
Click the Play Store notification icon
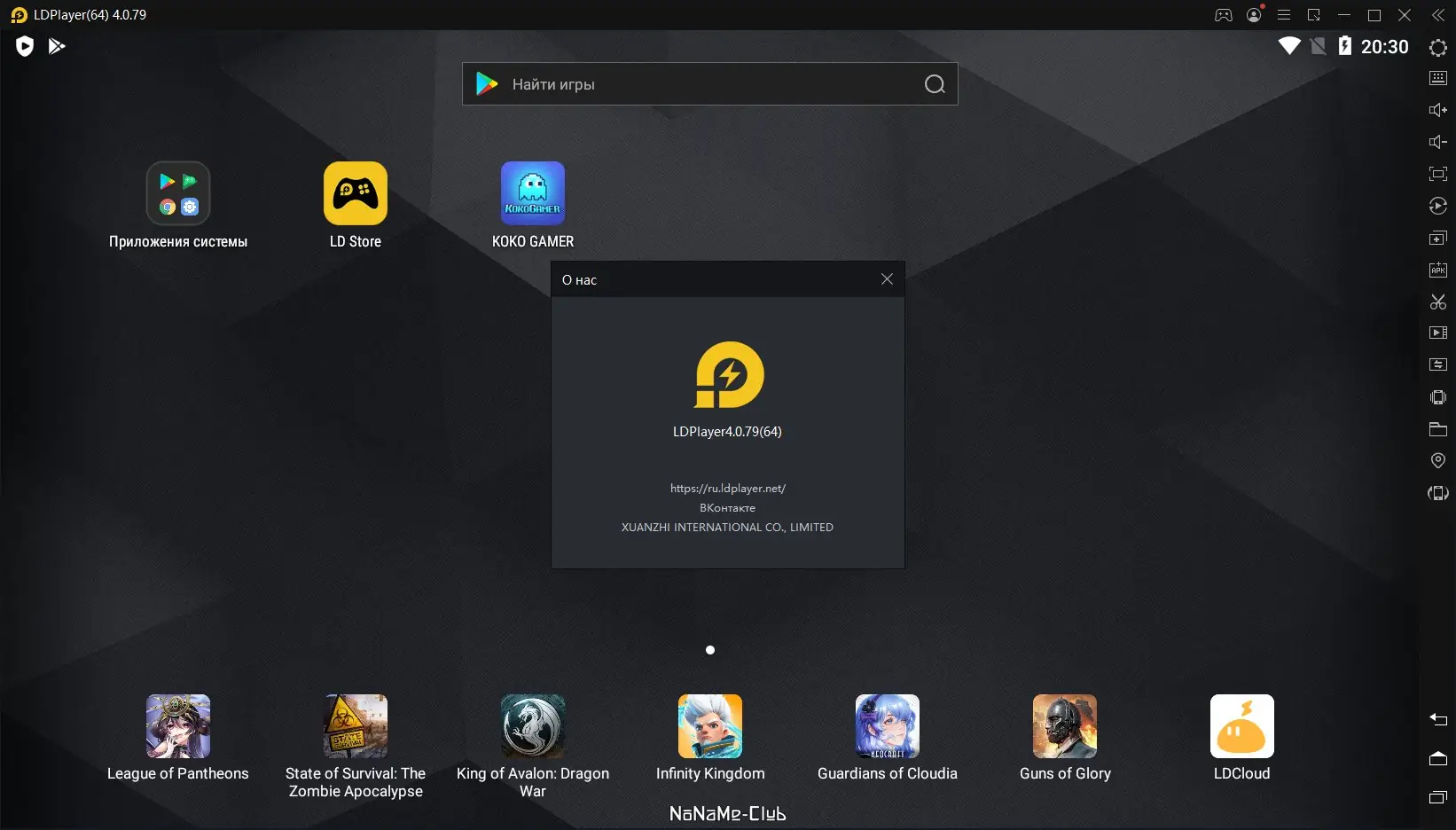pyautogui.click(x=57, y=46)
